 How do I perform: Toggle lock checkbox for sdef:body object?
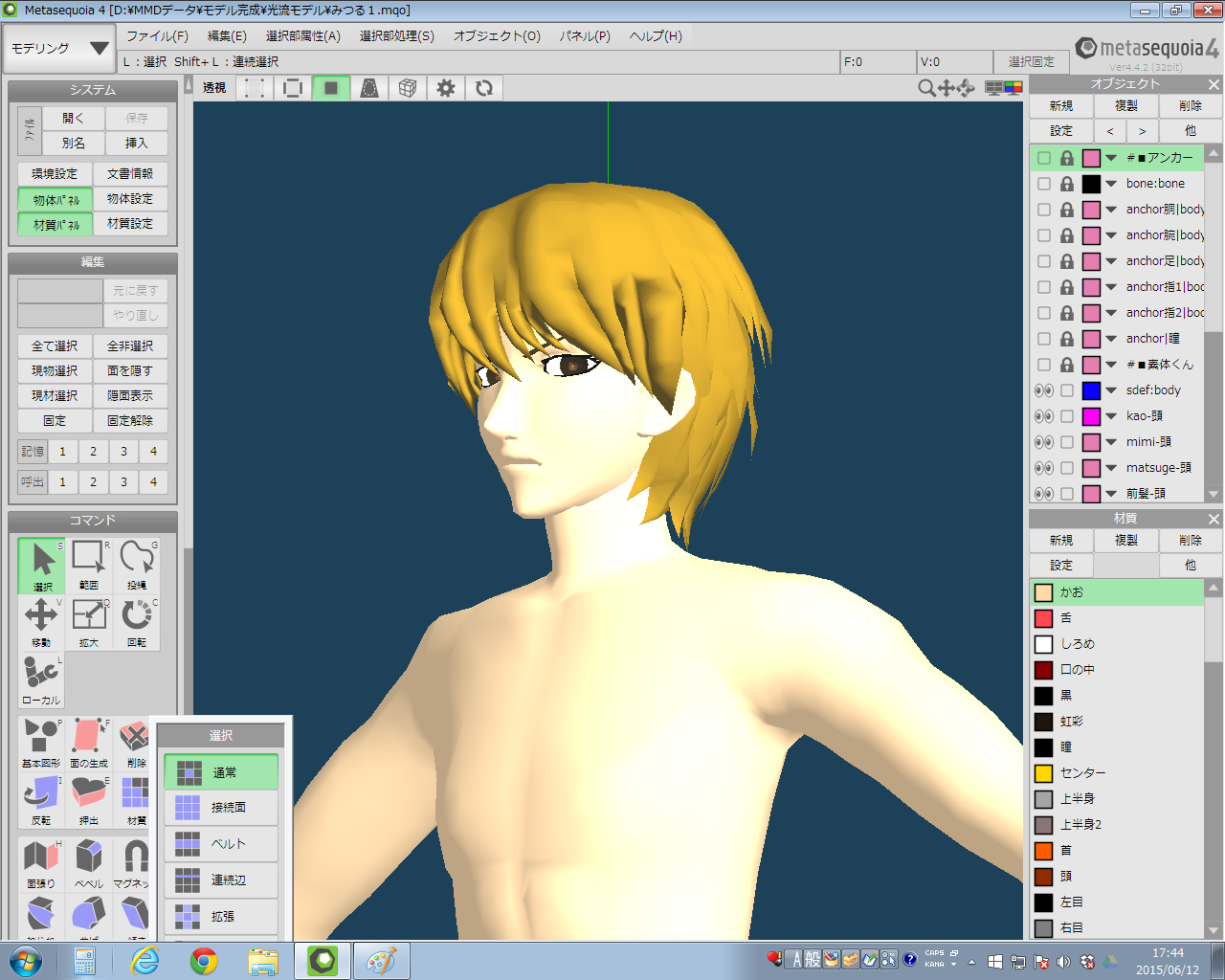(1067, 390)
